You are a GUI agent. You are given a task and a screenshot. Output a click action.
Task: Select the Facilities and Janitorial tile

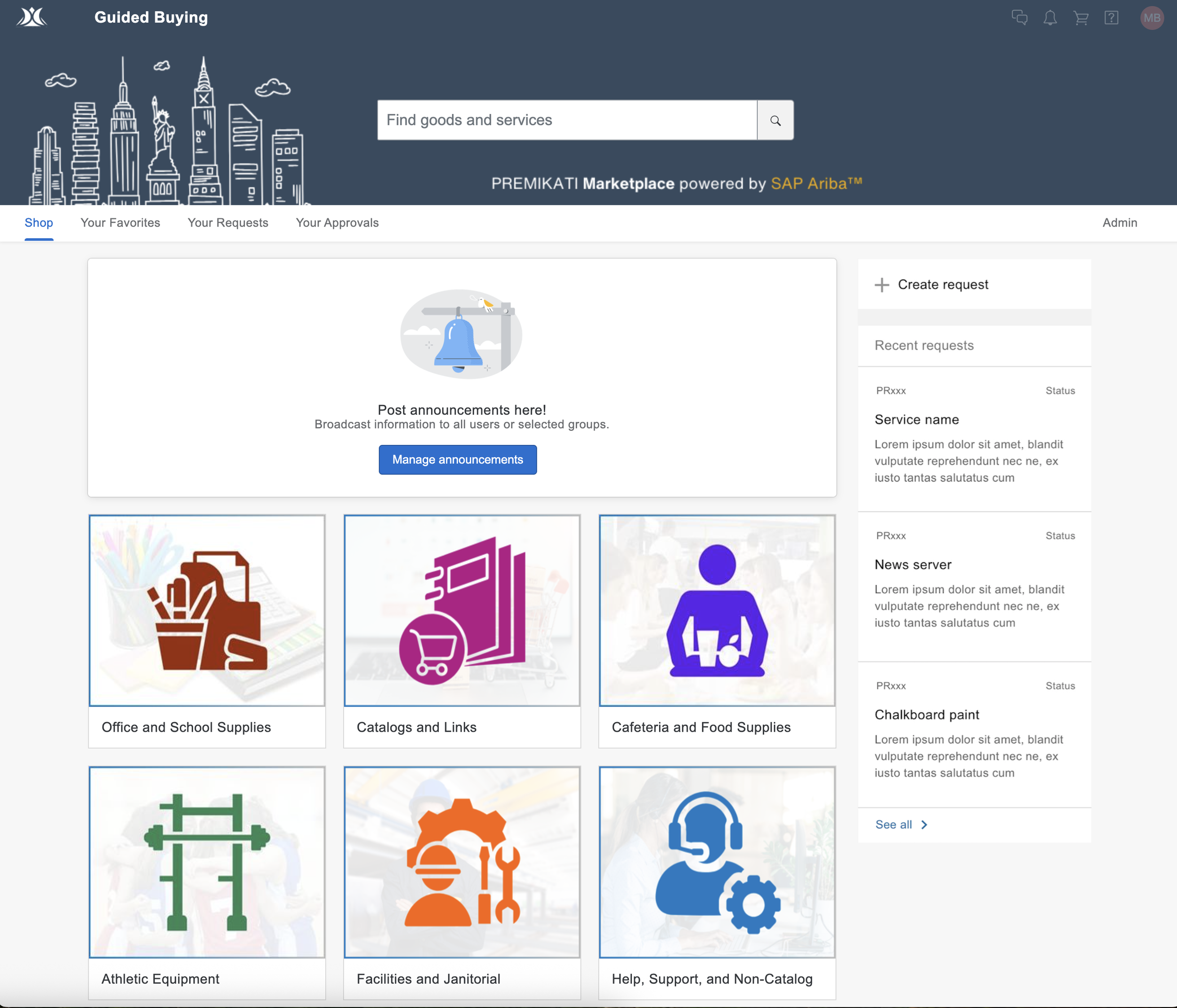click(x=462, y=882)
